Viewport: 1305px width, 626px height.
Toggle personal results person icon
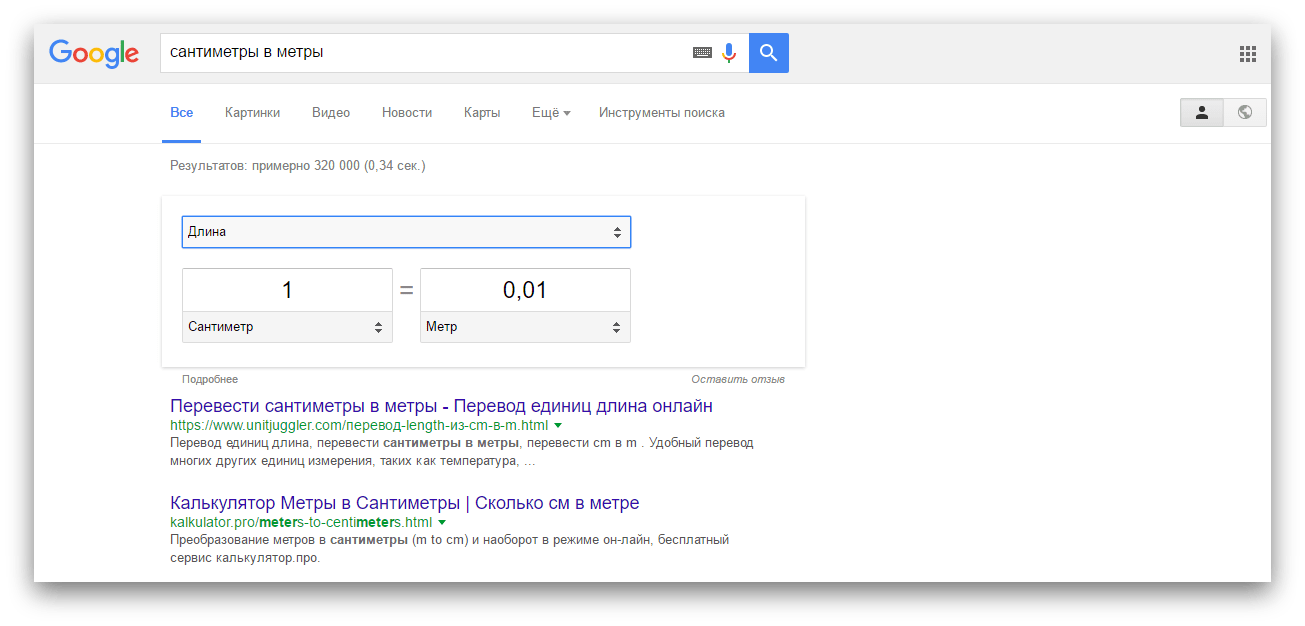1202,113
